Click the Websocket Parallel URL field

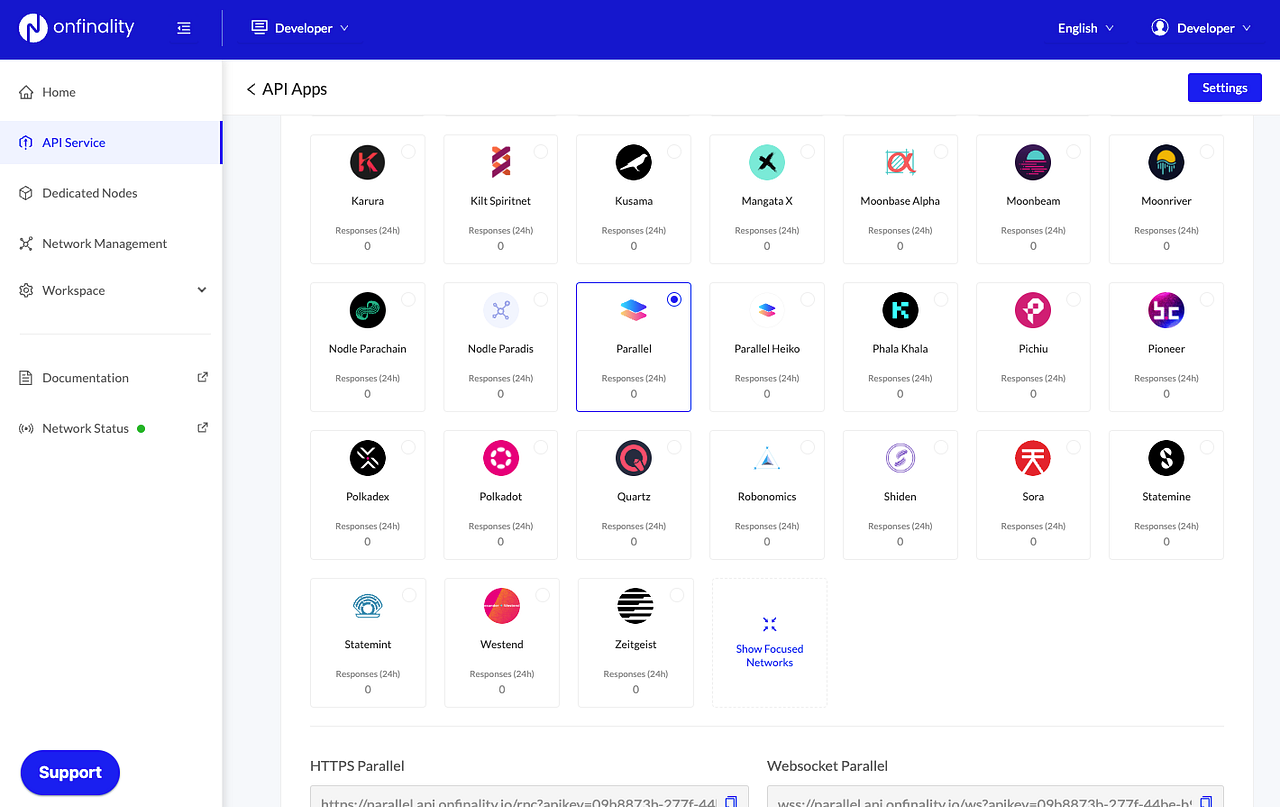coord(995,797)
